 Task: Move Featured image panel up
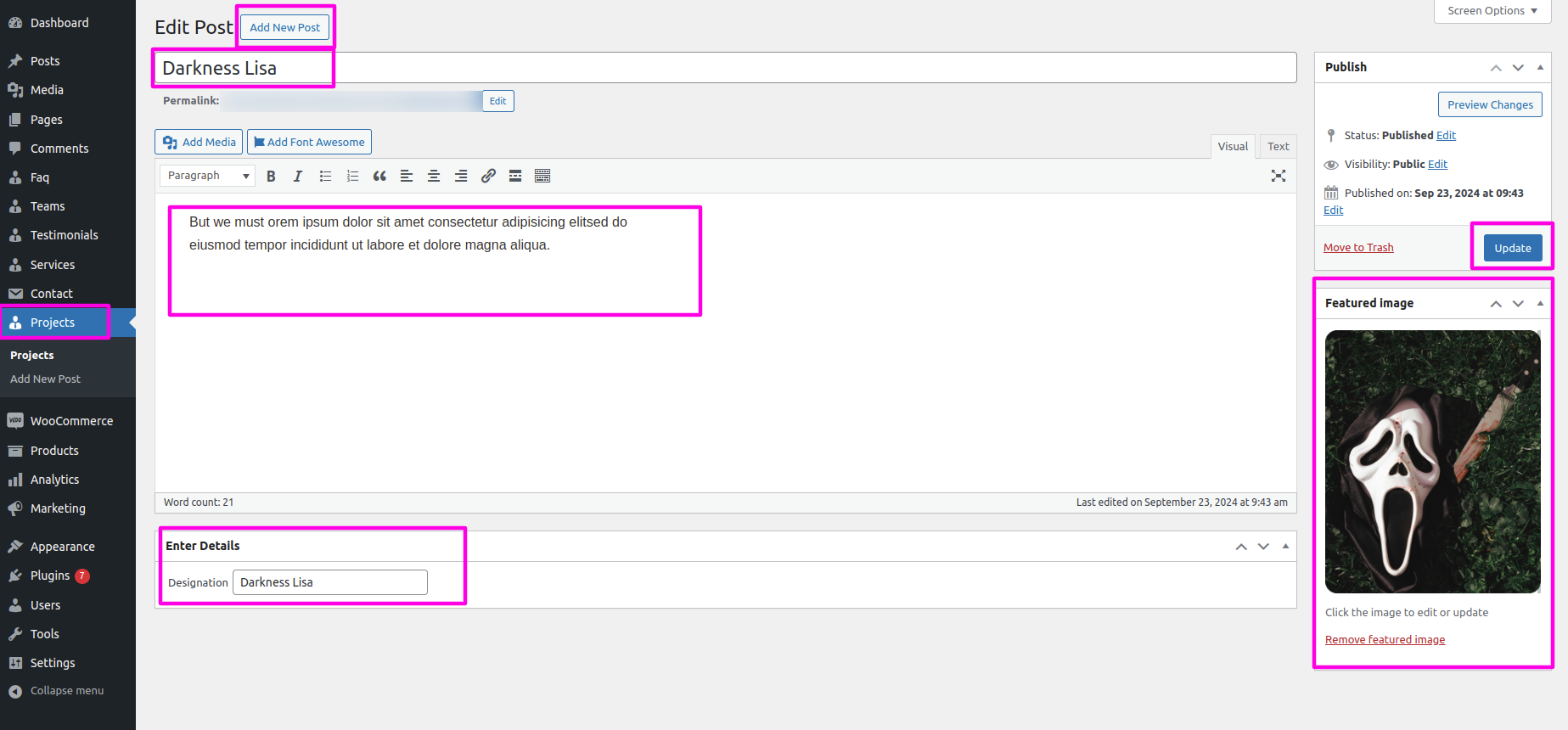(x=1496, y=303)
